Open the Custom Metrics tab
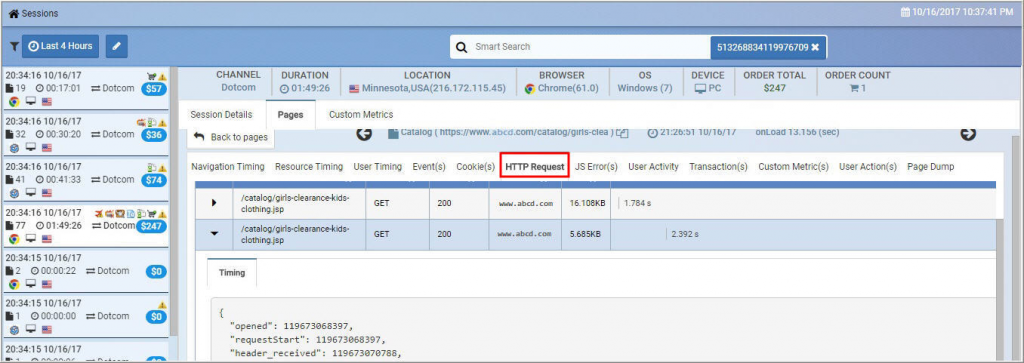Viewport: 1024px width, 363px height. [361, 114]
